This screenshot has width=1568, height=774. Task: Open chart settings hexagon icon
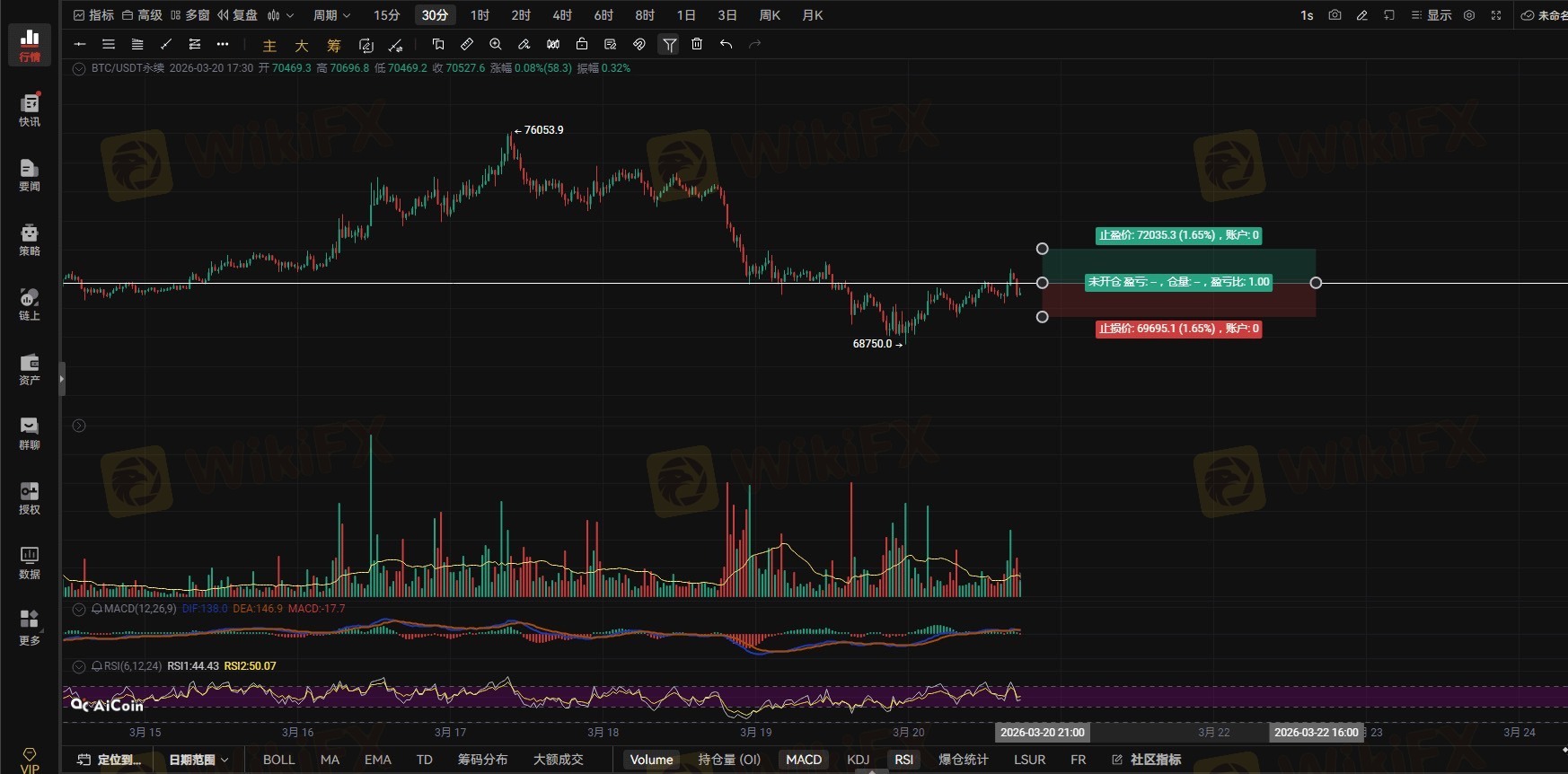click(1469, 15)
